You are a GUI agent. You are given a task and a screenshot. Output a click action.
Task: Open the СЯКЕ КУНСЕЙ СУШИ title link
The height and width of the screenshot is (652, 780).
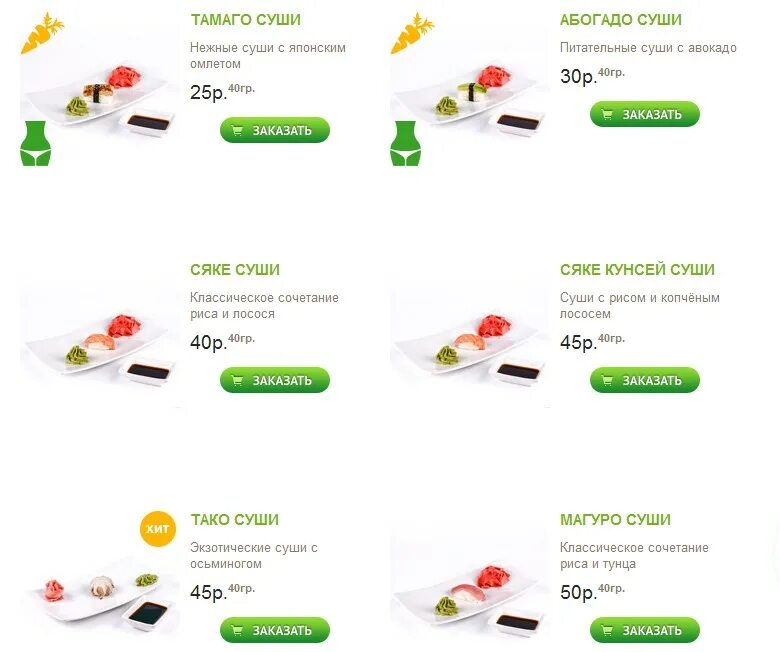point(637,270)
